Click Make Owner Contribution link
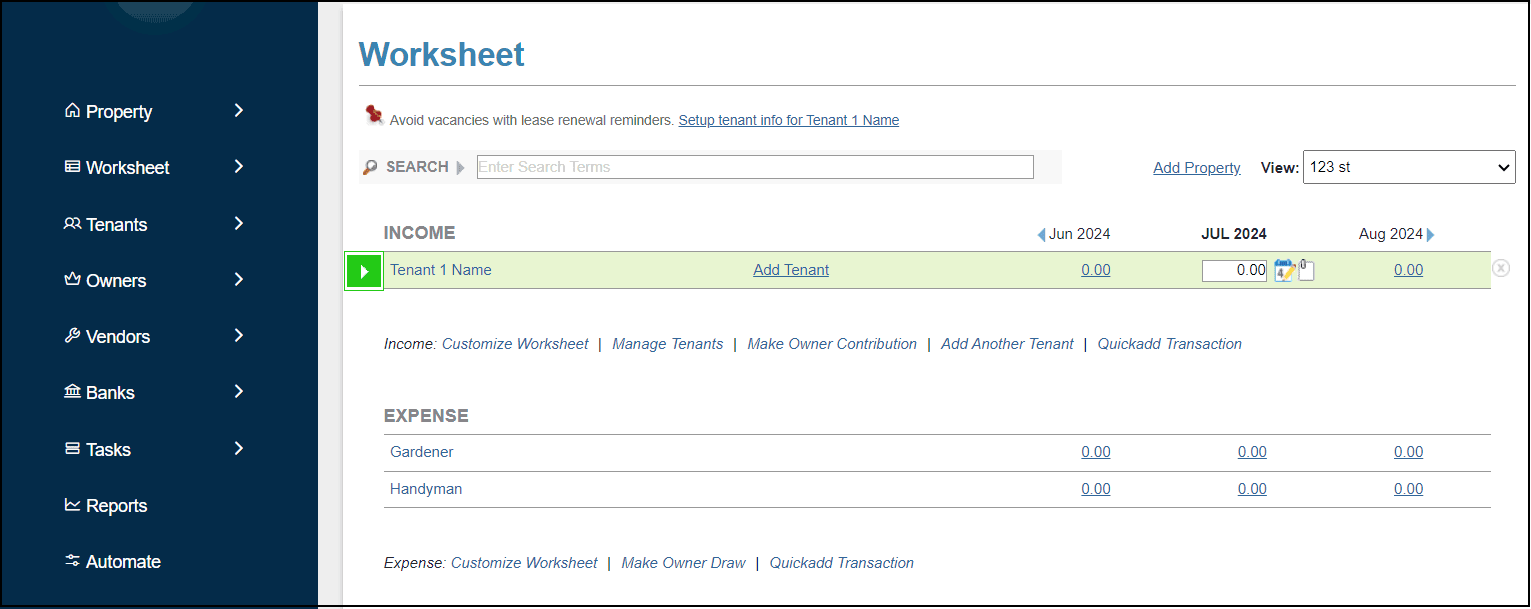The height and width of the screenshot is (609, 1531). click(831, 344)
